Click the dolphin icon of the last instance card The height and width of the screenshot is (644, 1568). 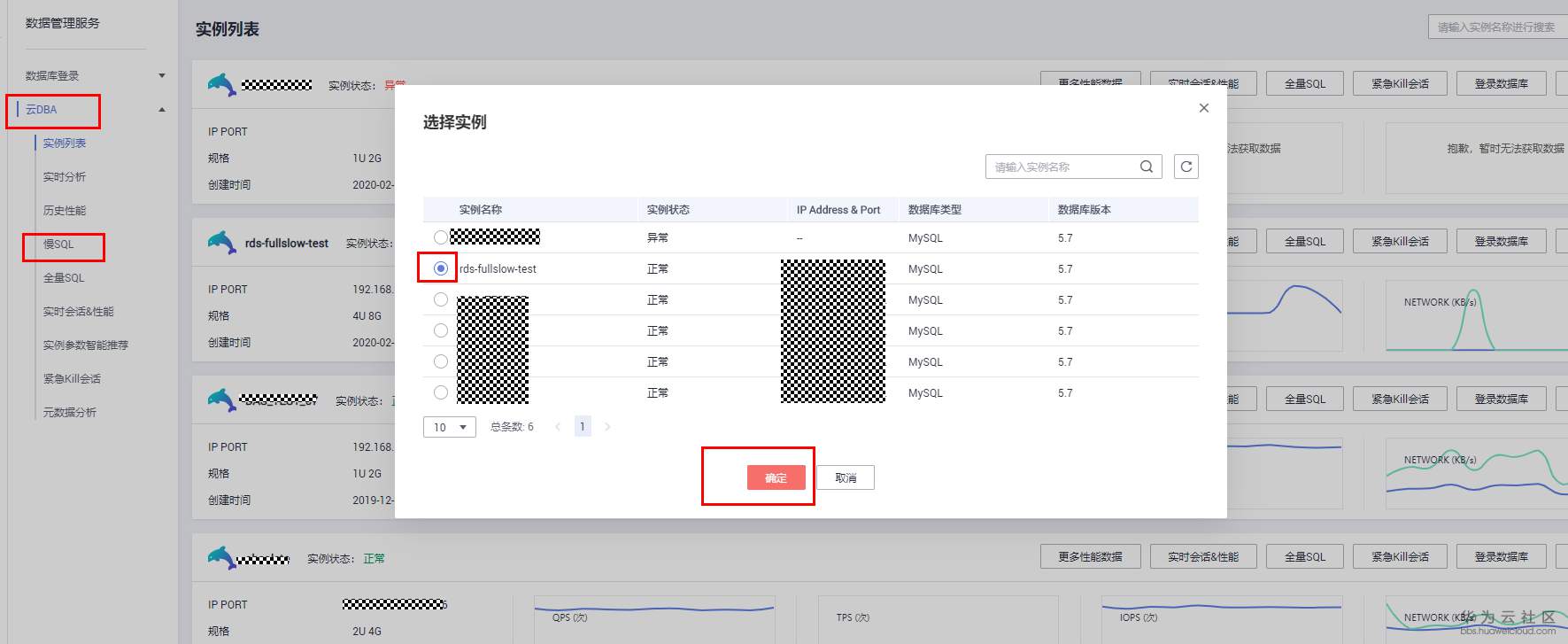[221, 557]
